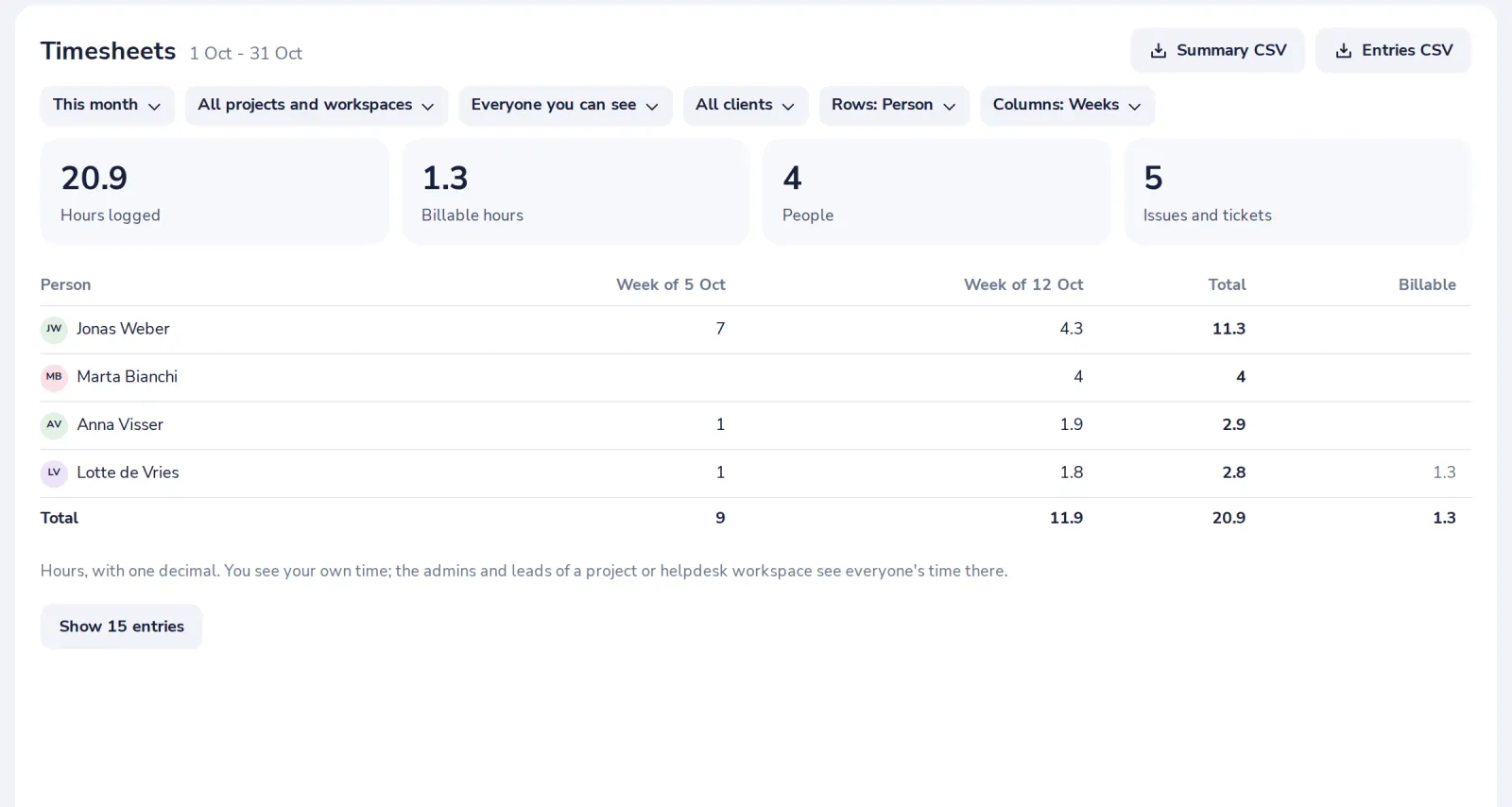The width and height of the screenshot is (1512, 807).
Task: Click the 11.9 weekly total value
Action: (x=1066, y=518)
